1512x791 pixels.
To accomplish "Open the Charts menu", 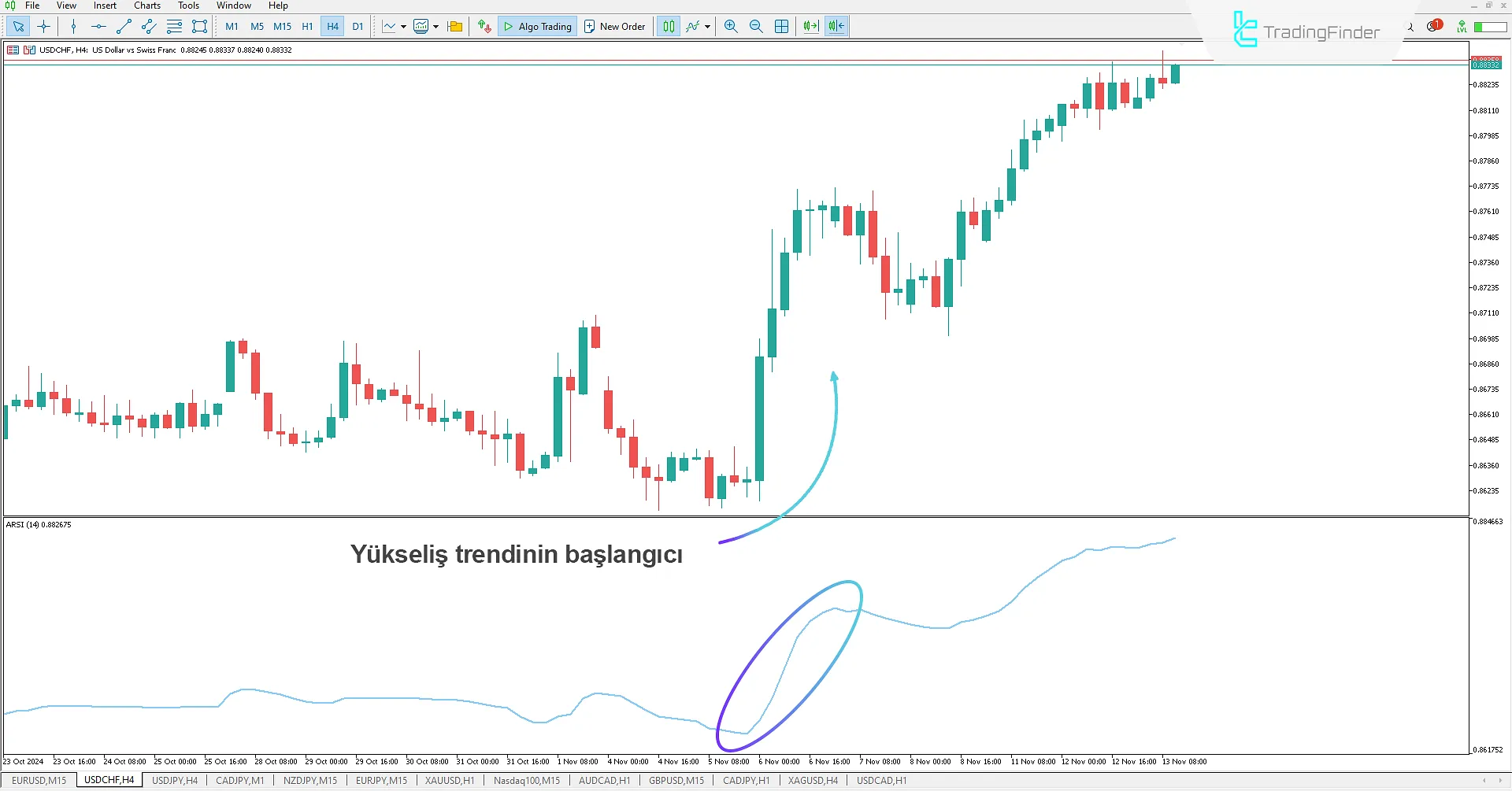I will [x=146, y=6].
